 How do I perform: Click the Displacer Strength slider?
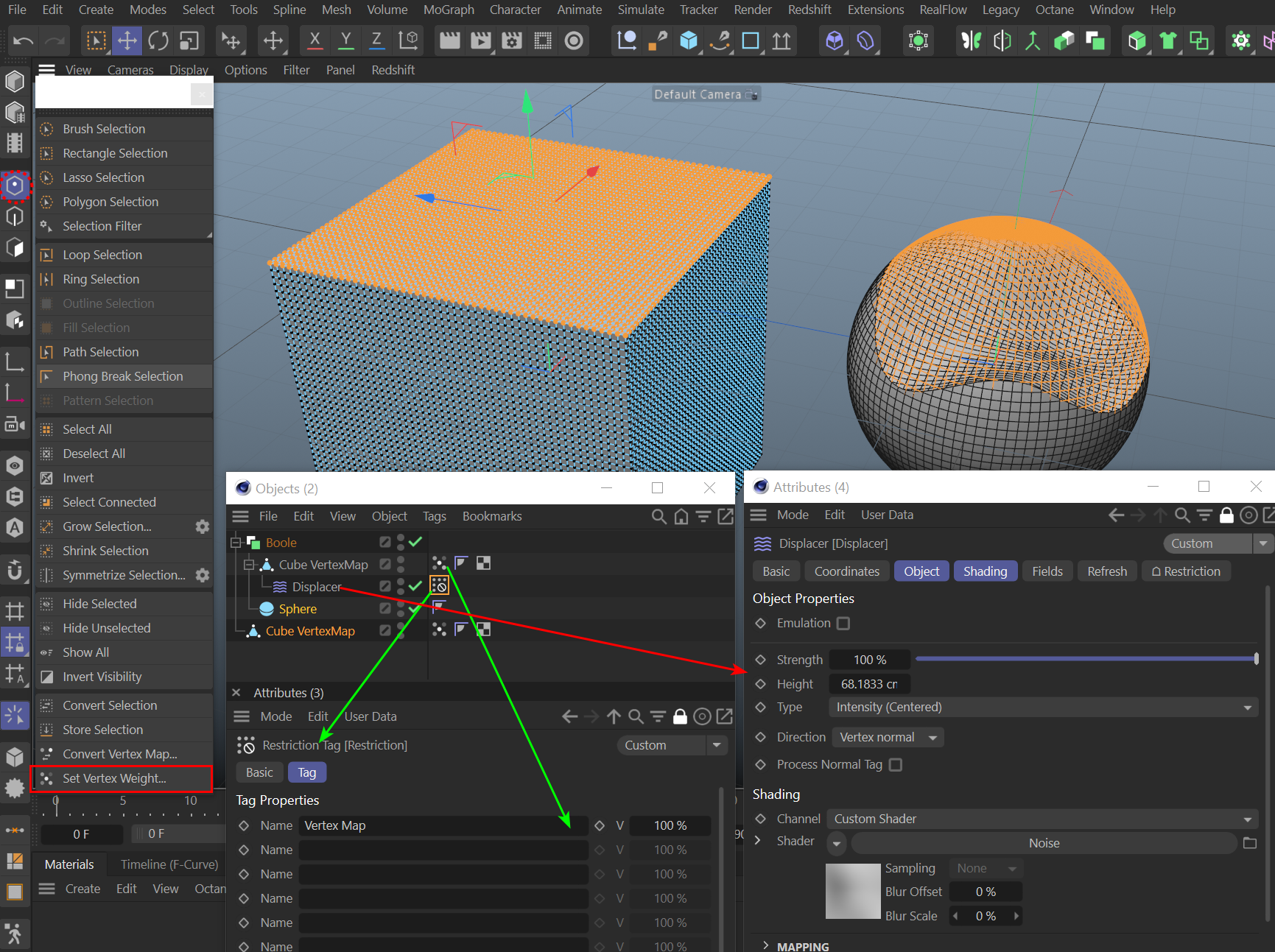click(1086, 659)
